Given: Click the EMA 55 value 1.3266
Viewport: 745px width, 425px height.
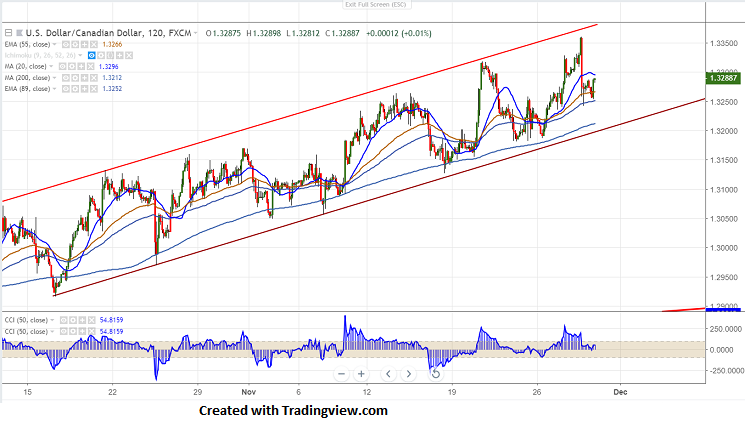Looking at the screenshot, I should point(113,44).
